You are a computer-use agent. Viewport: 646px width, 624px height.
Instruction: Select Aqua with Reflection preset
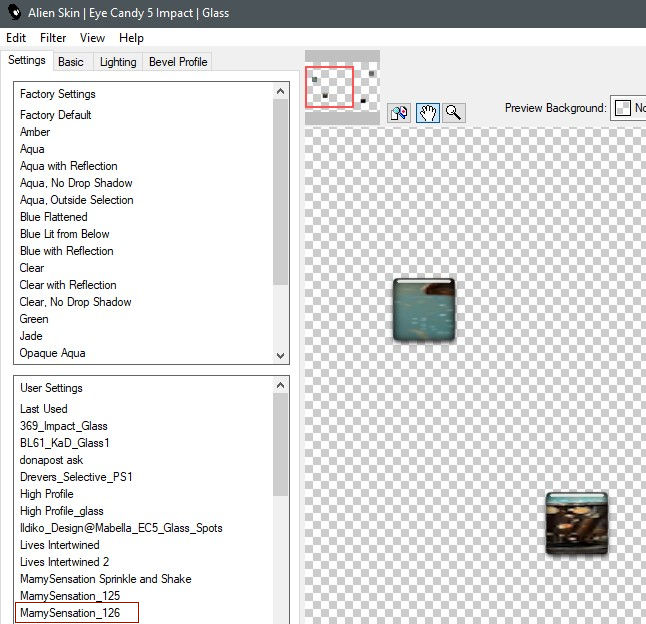(69, 166)
